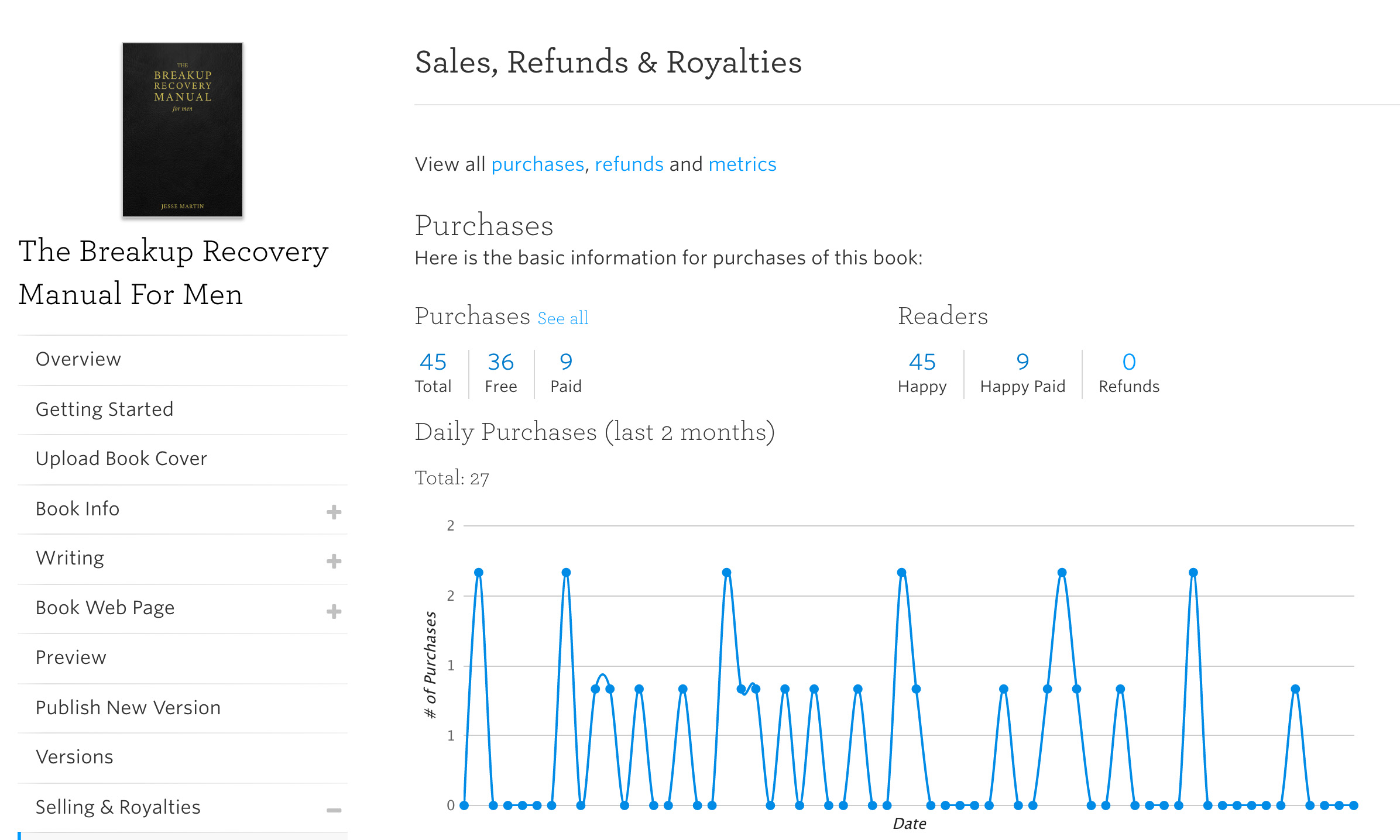
Task: Click the 36 Free purchases number
Action: 500,362
